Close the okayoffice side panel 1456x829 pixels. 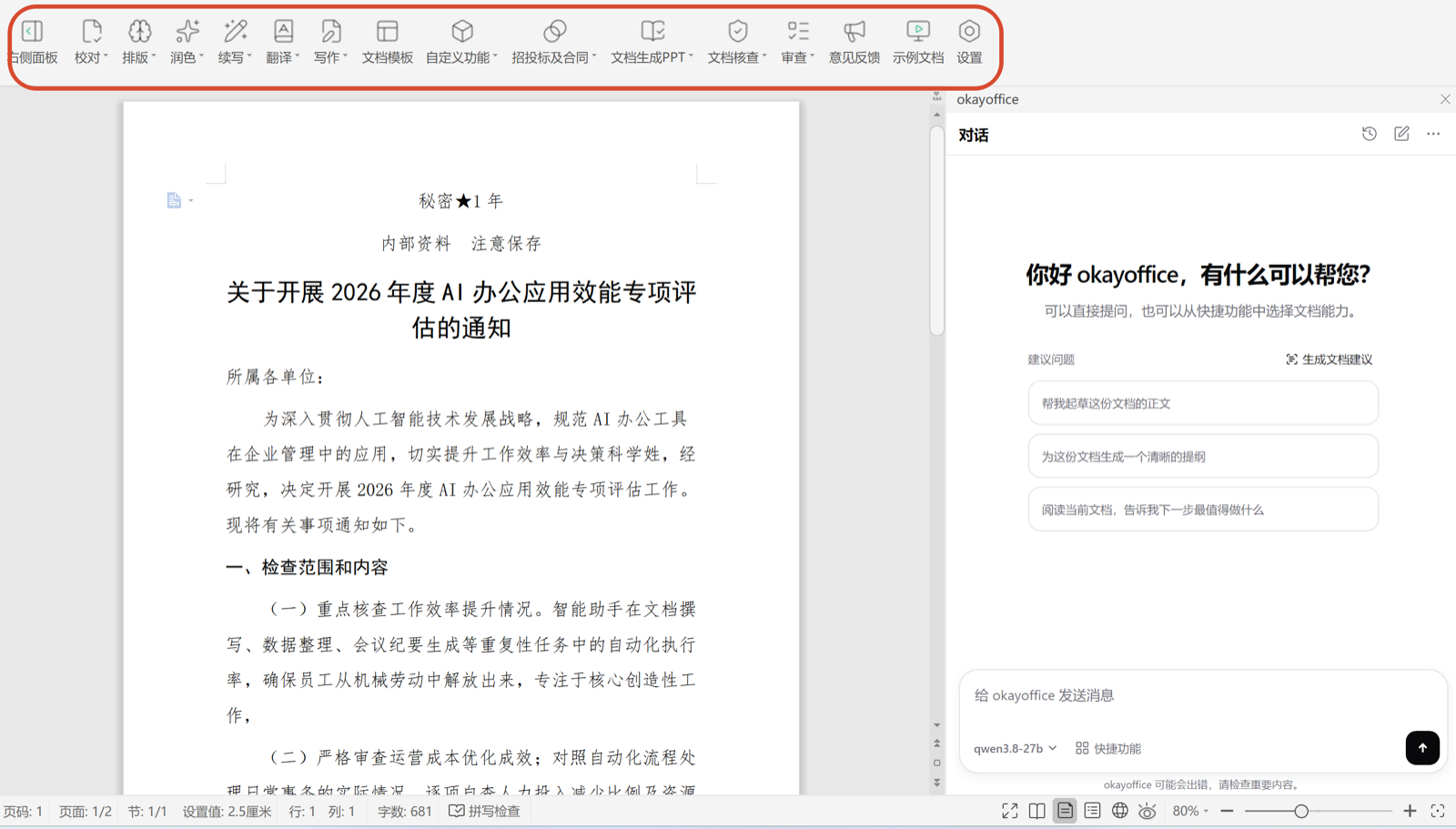pyautogui.click(x=1445, y=99)
